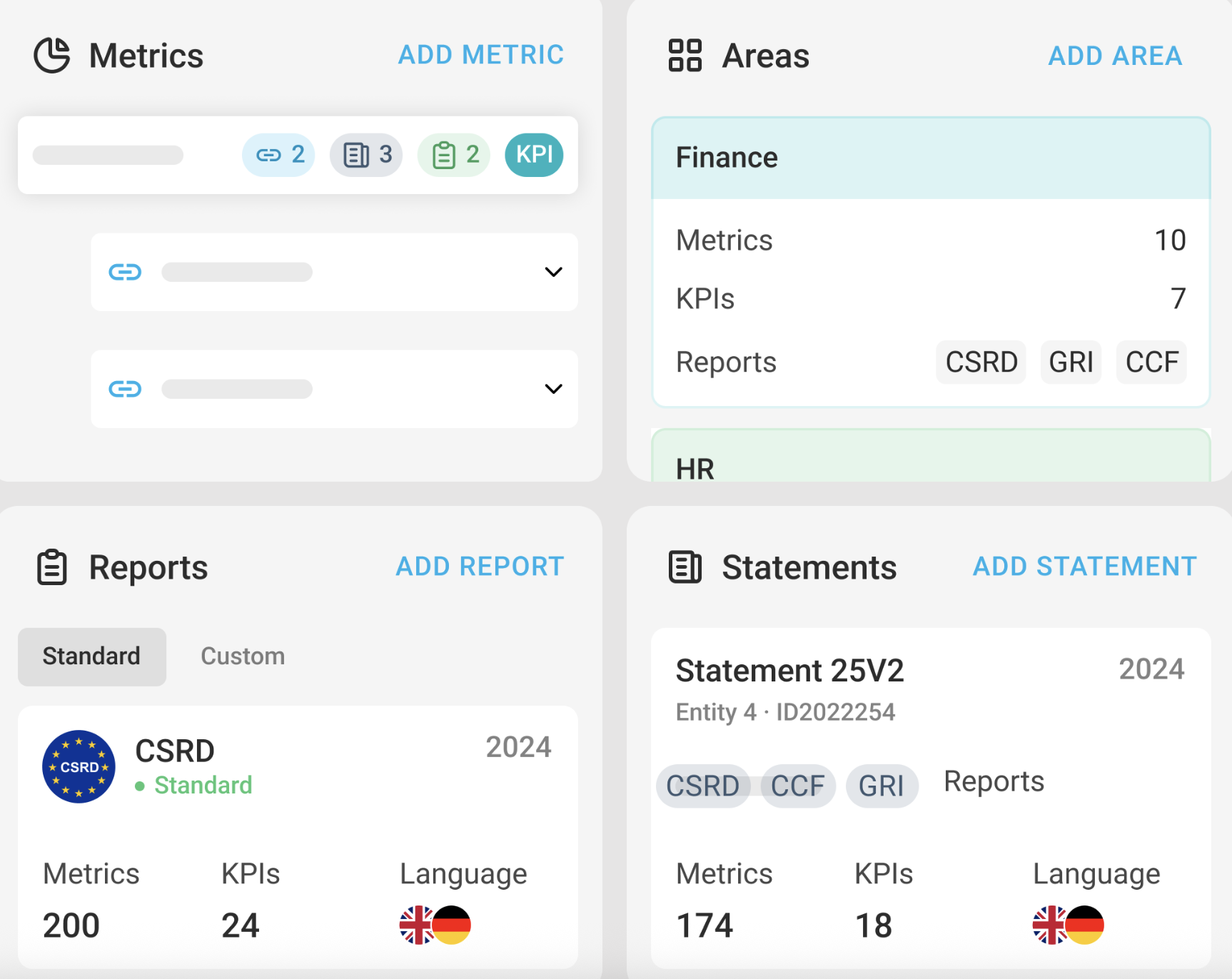Click ADD AREA
Image resolution: width=1232 pixels, height=979 pixels.
point(1115,56)
